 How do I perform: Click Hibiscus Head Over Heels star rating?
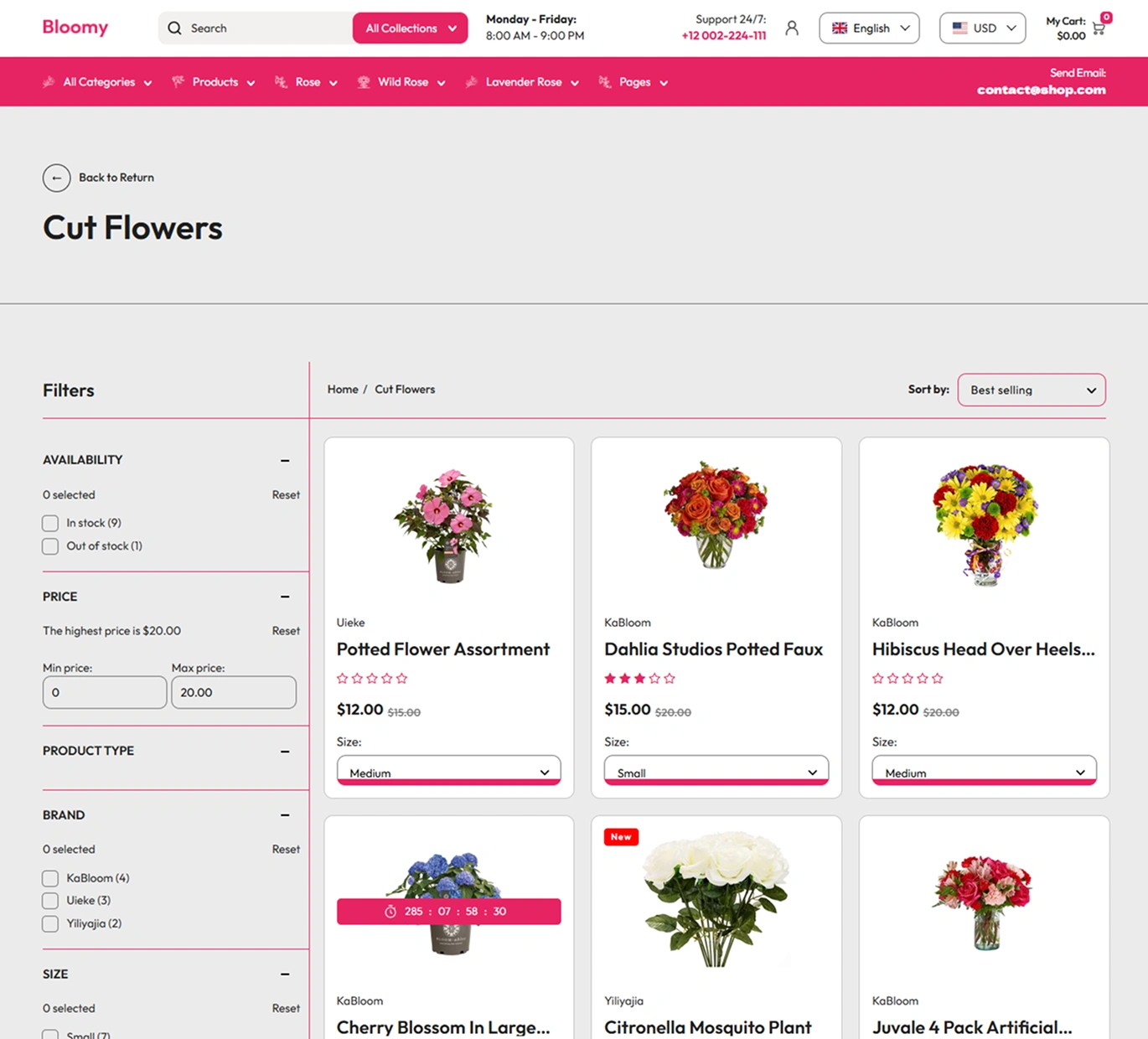point(908,679)
